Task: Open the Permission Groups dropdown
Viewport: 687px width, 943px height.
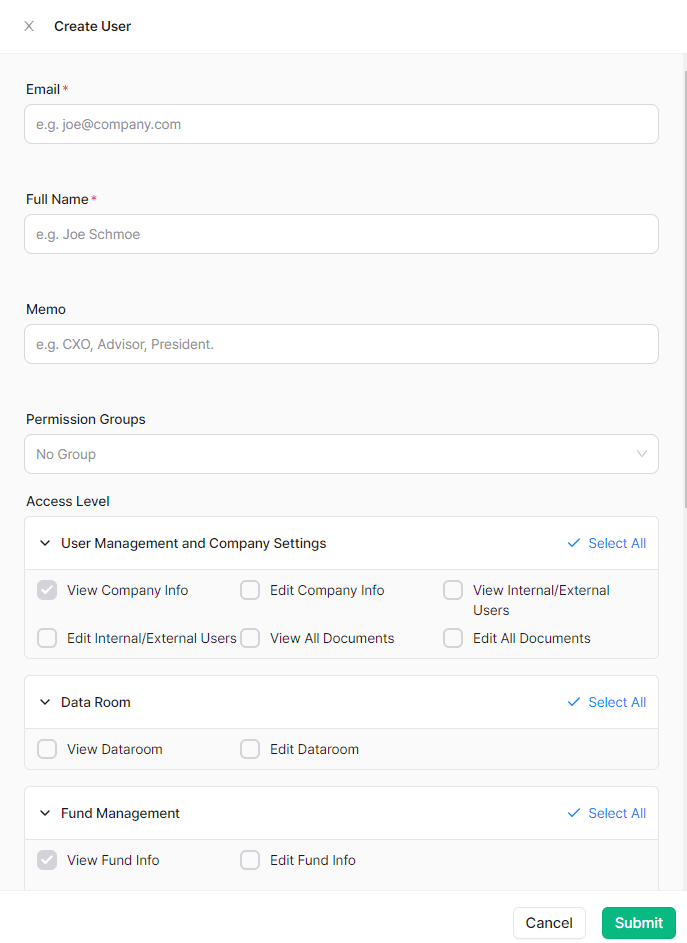Action: (x=341, y=454)
